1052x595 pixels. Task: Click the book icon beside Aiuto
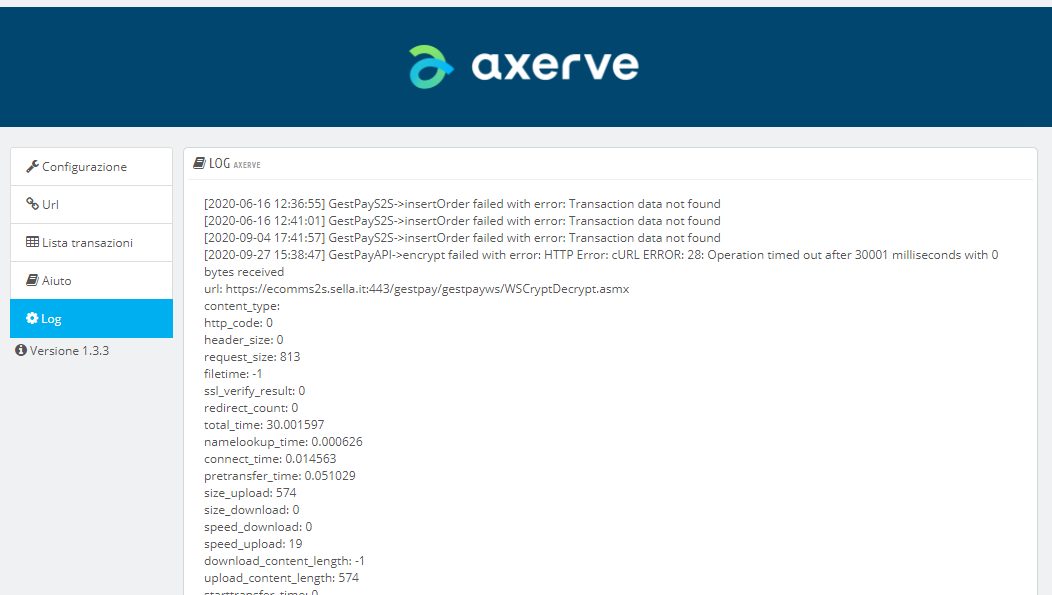coord(32,280)
